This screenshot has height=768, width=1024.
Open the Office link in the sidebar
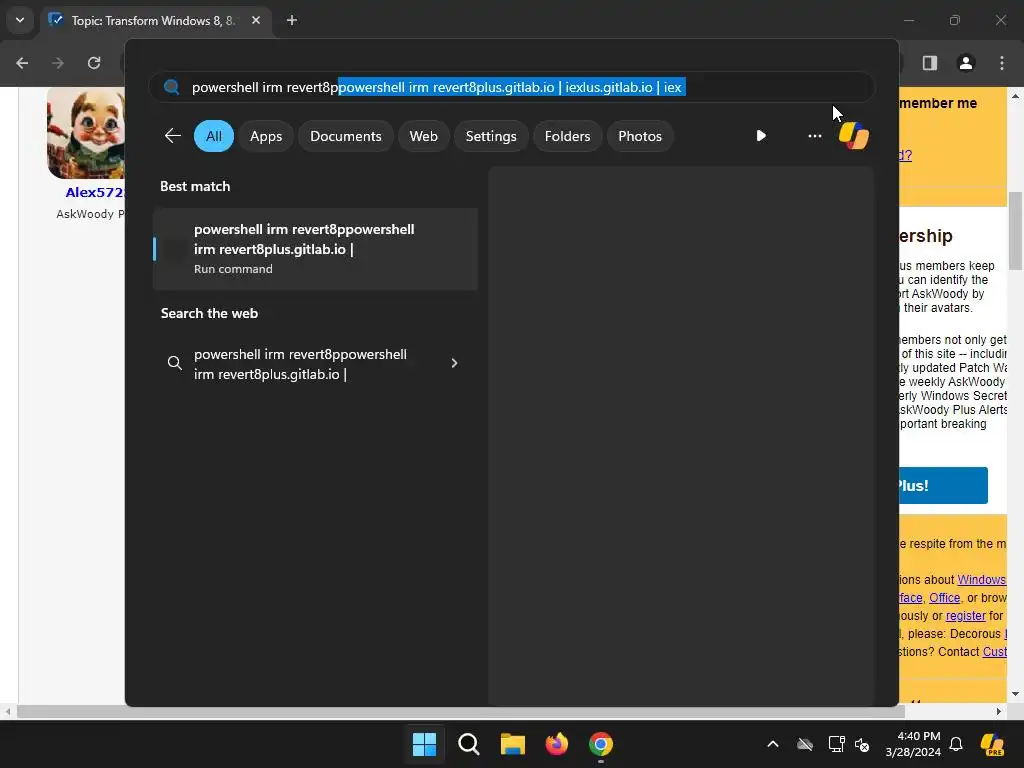944,598
